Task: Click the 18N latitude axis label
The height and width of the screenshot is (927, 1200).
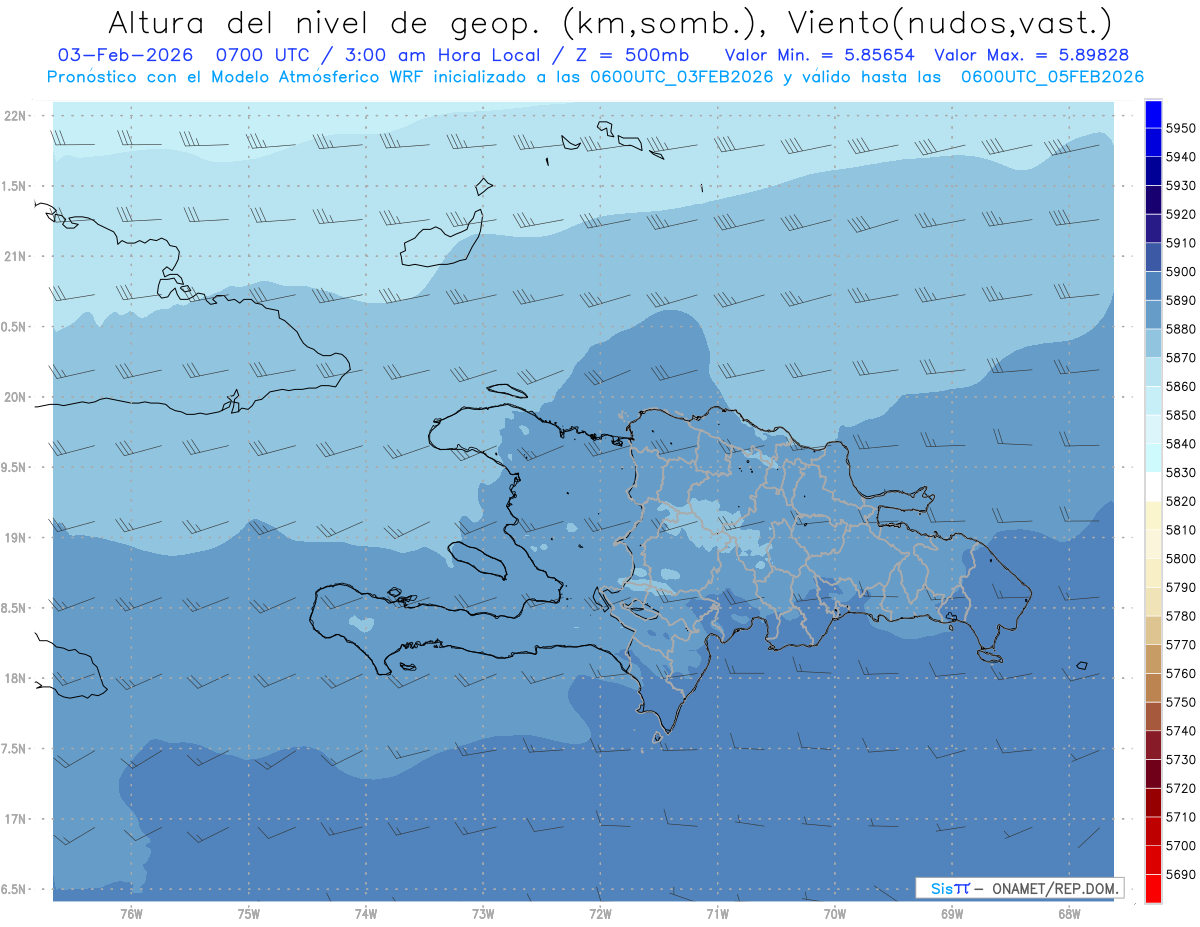Action: (x=15, y=679)
